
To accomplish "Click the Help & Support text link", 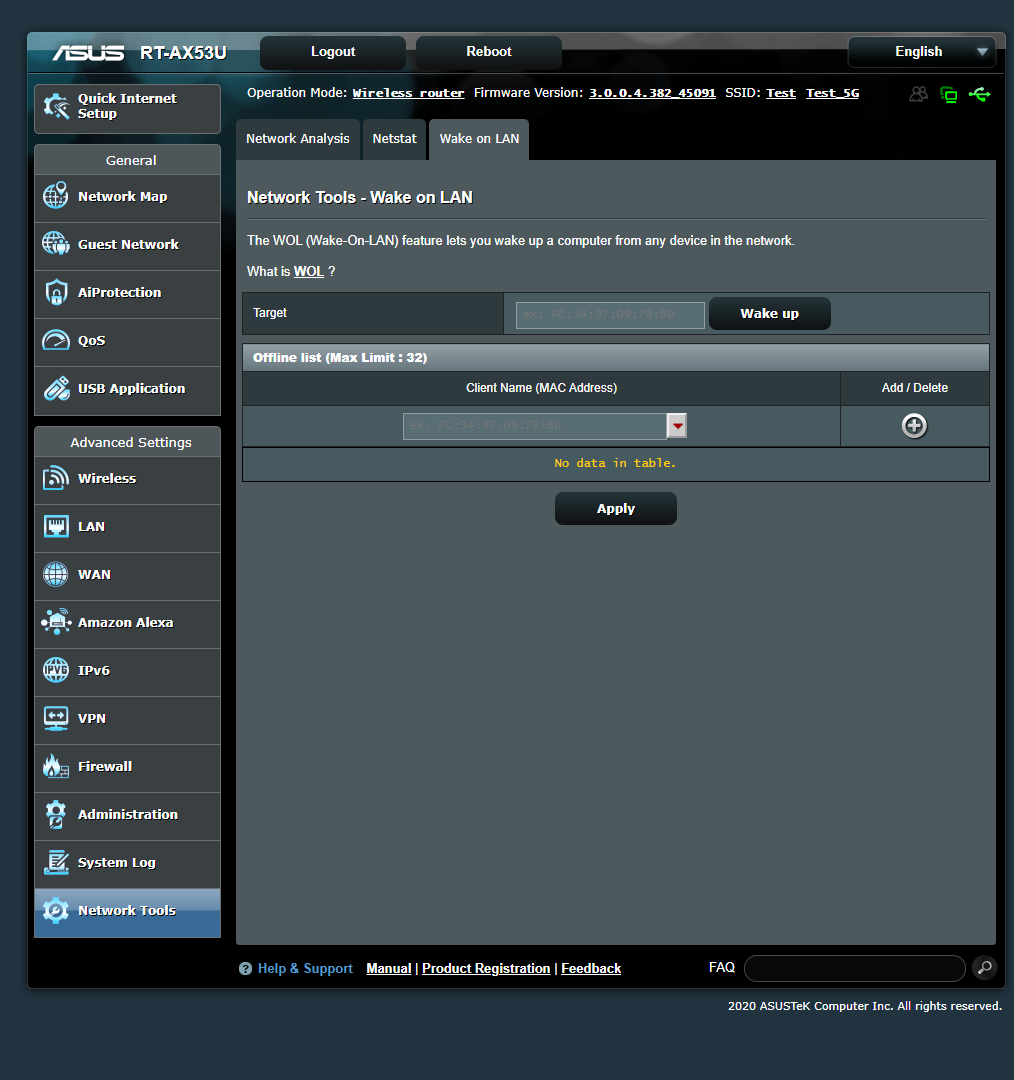I will (305, 968).
